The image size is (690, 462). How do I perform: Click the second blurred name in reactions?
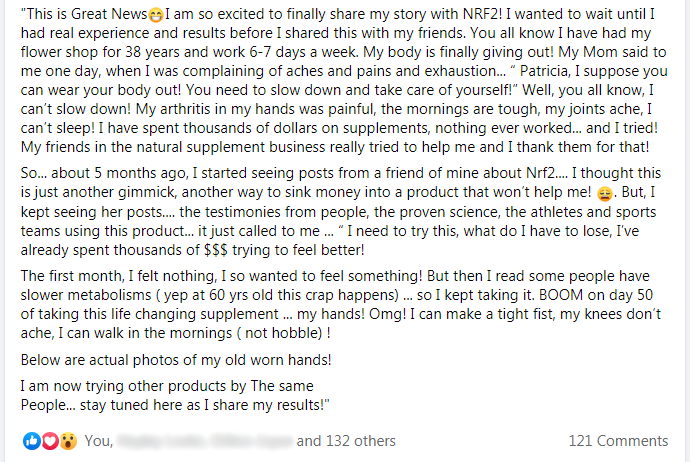[251, 441]
